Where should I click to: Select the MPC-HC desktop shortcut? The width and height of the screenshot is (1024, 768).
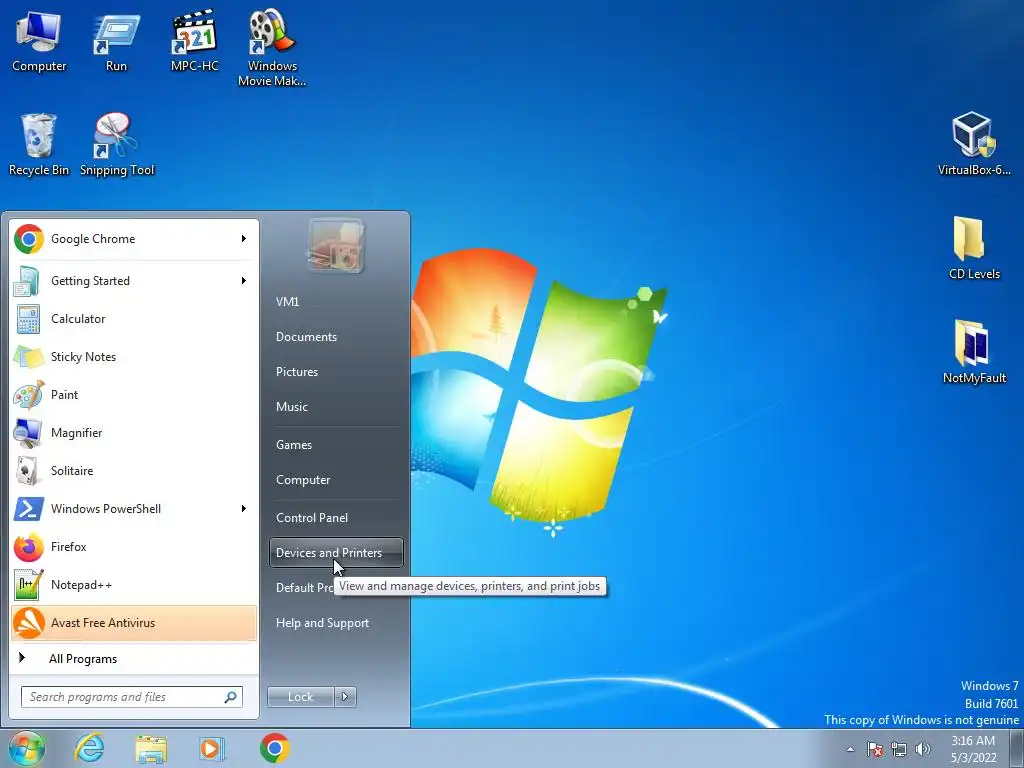pyautogui.click(x=194, y=42)
